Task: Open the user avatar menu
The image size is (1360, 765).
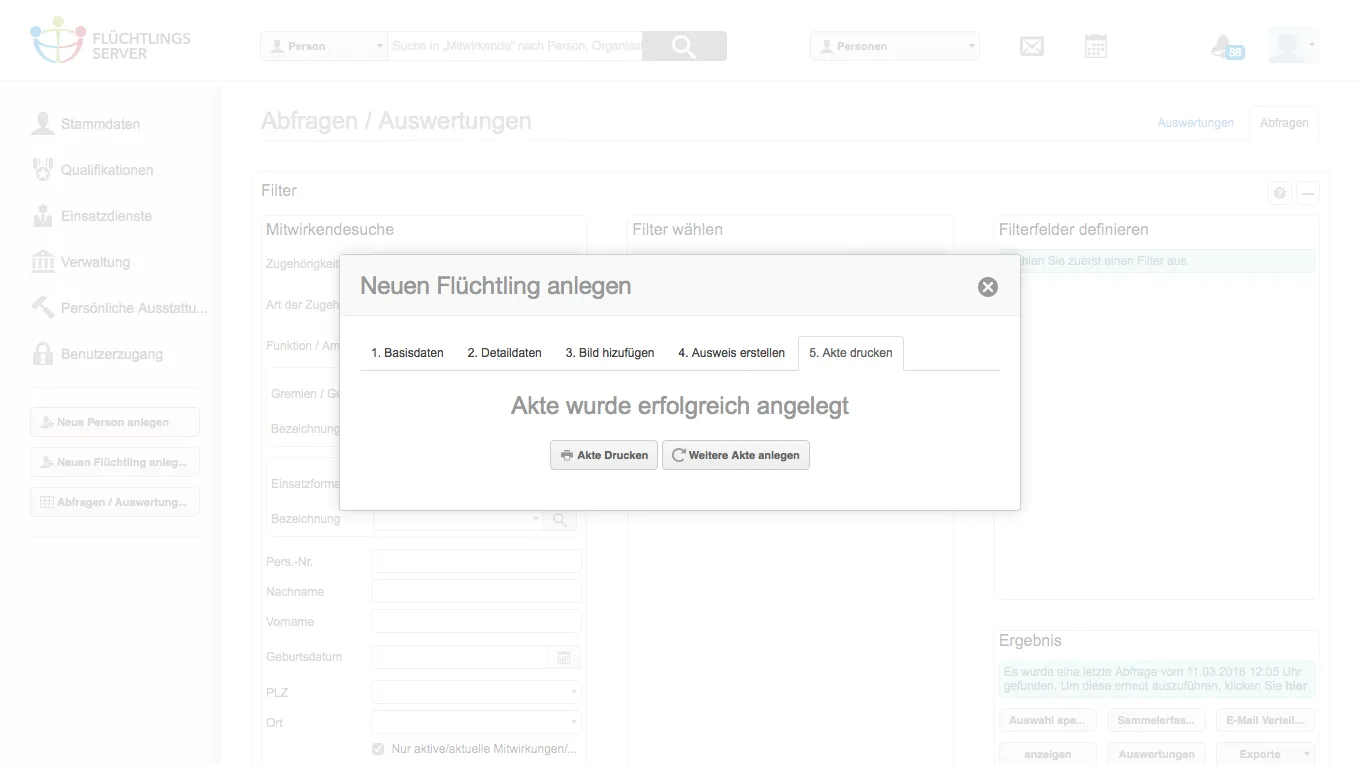Action: tap(1292, 46)
